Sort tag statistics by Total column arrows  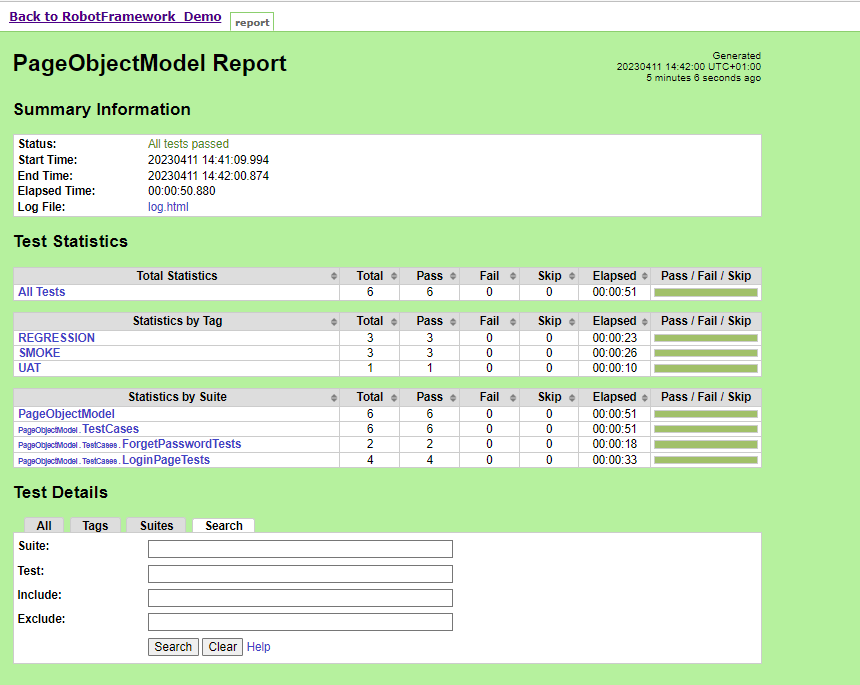point(393,322)
